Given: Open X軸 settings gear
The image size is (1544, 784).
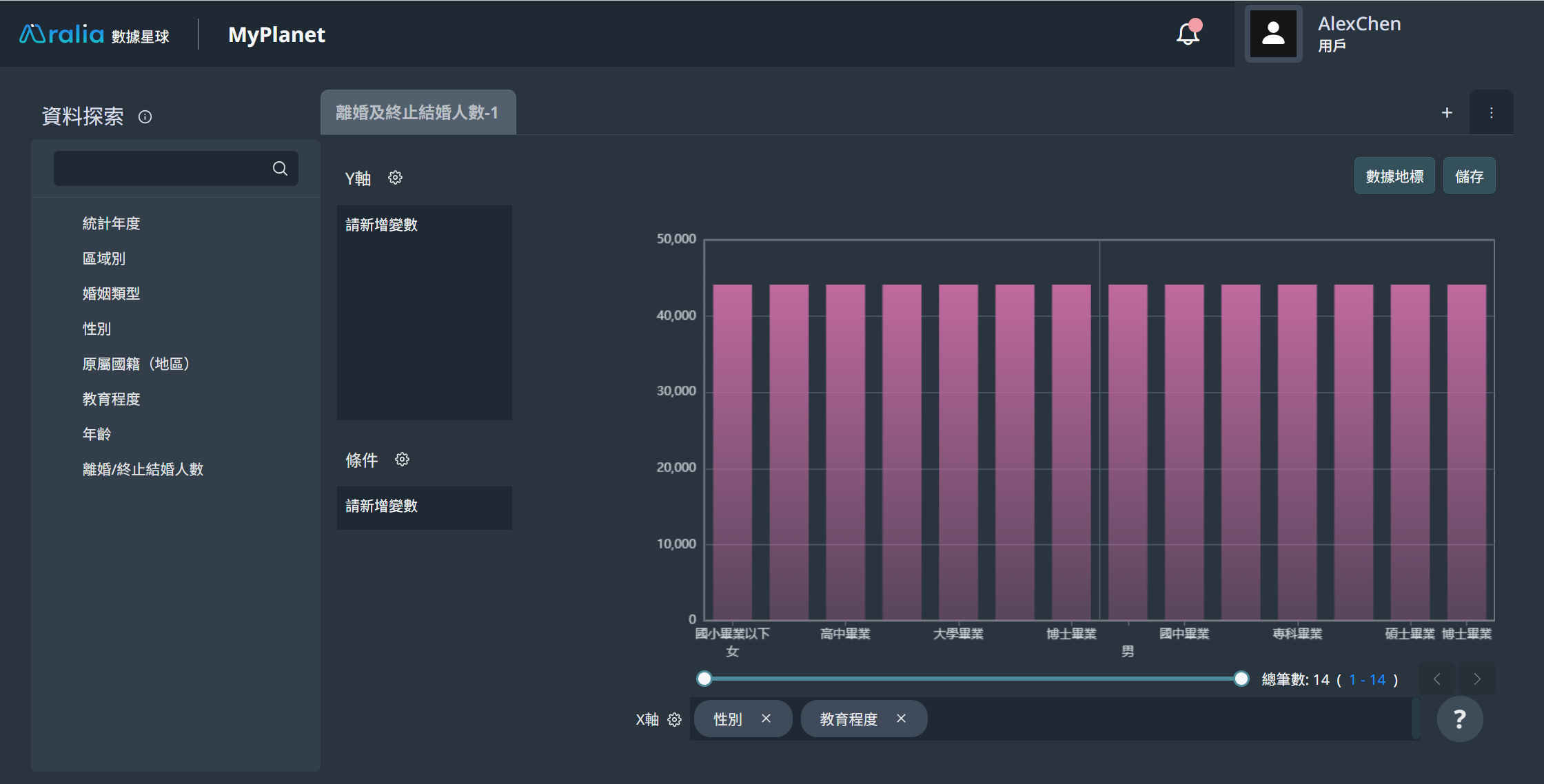Looking at the screenshot, I should 674,719.
